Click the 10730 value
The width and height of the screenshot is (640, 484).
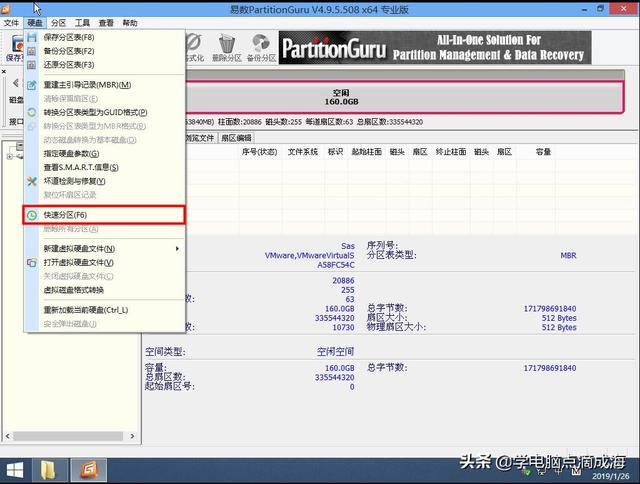pyautogui.click(x=343, y=327)
